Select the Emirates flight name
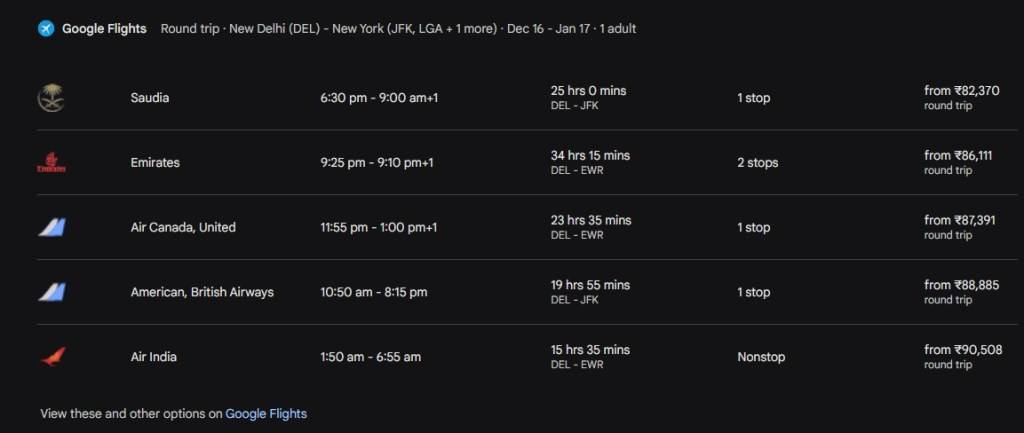 click(x=155, y=163)
